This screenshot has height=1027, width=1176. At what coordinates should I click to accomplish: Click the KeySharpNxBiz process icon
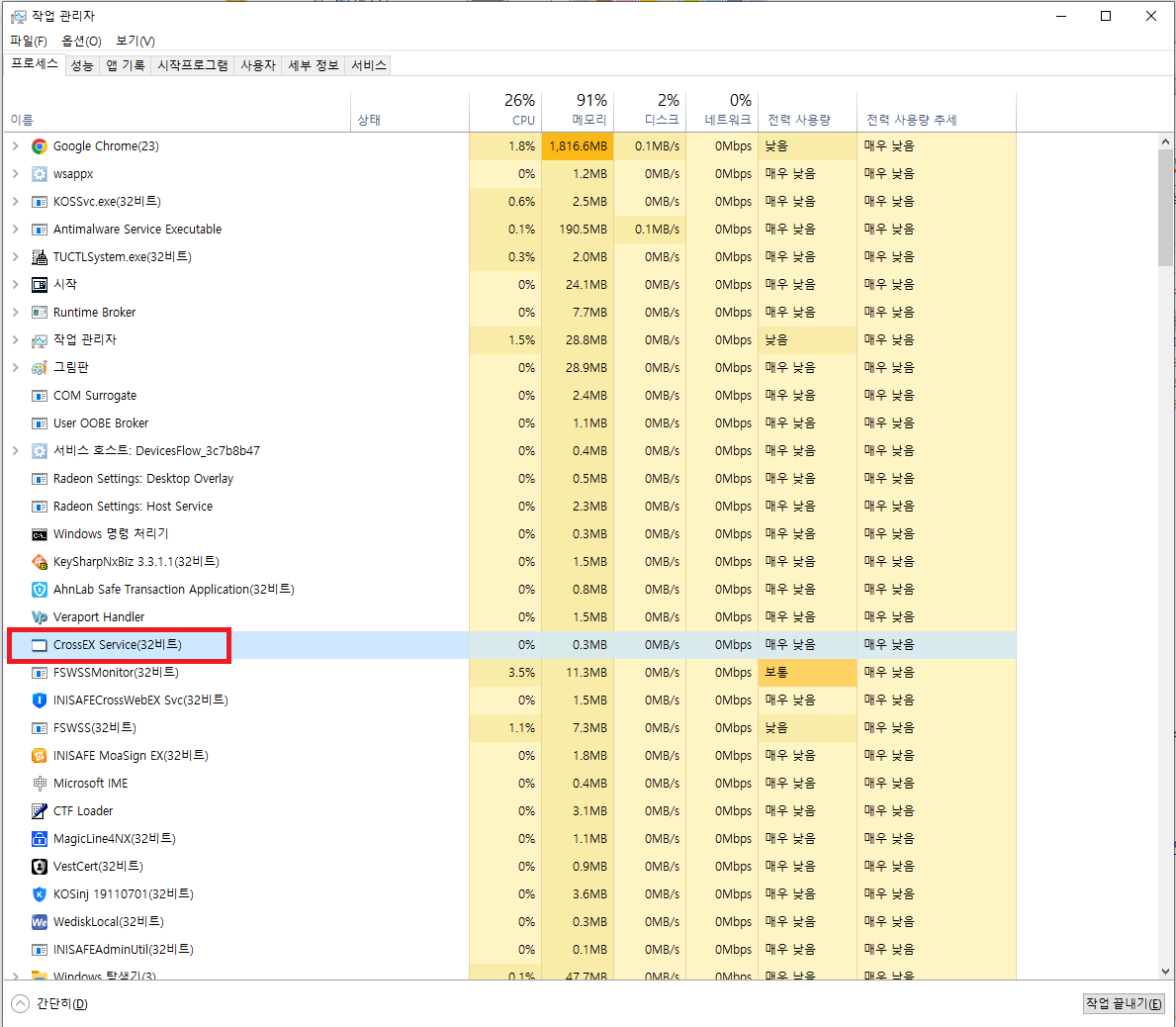click(39, 562)
